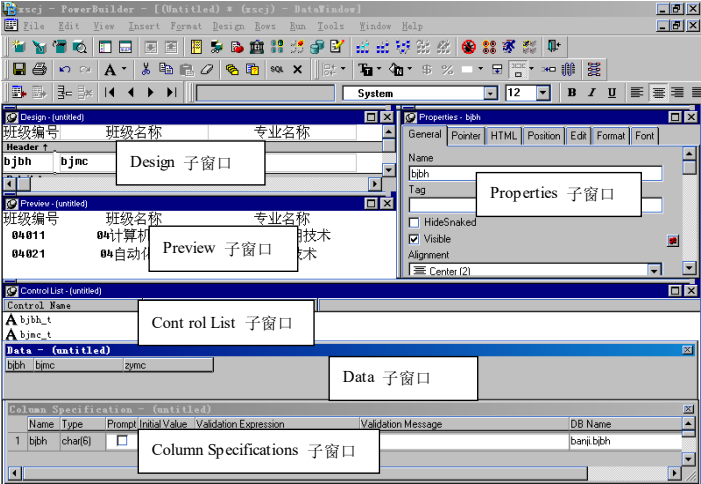Toggle Italic text formatting
This screenshot has width=701, height=484.
[x=591, y=93]
